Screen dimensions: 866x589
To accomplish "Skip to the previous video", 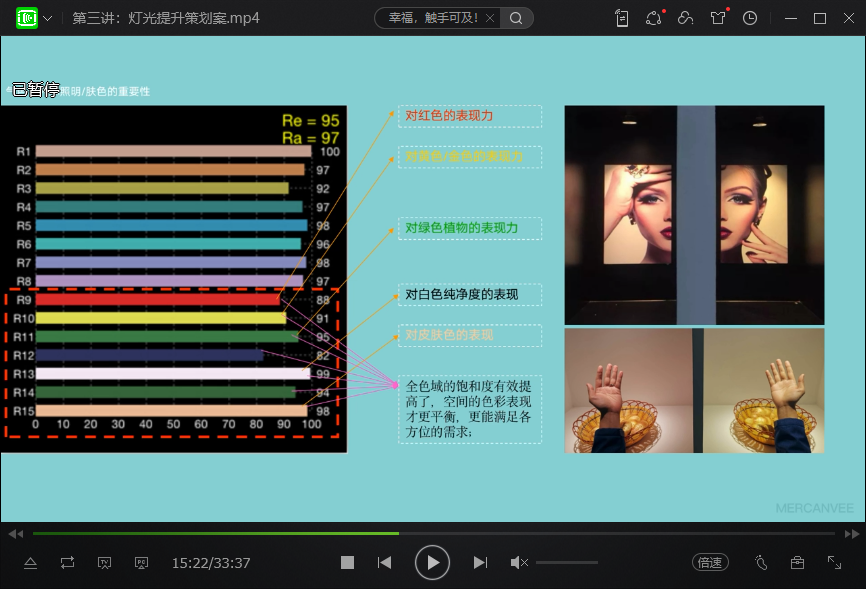I will pos(384,563).
